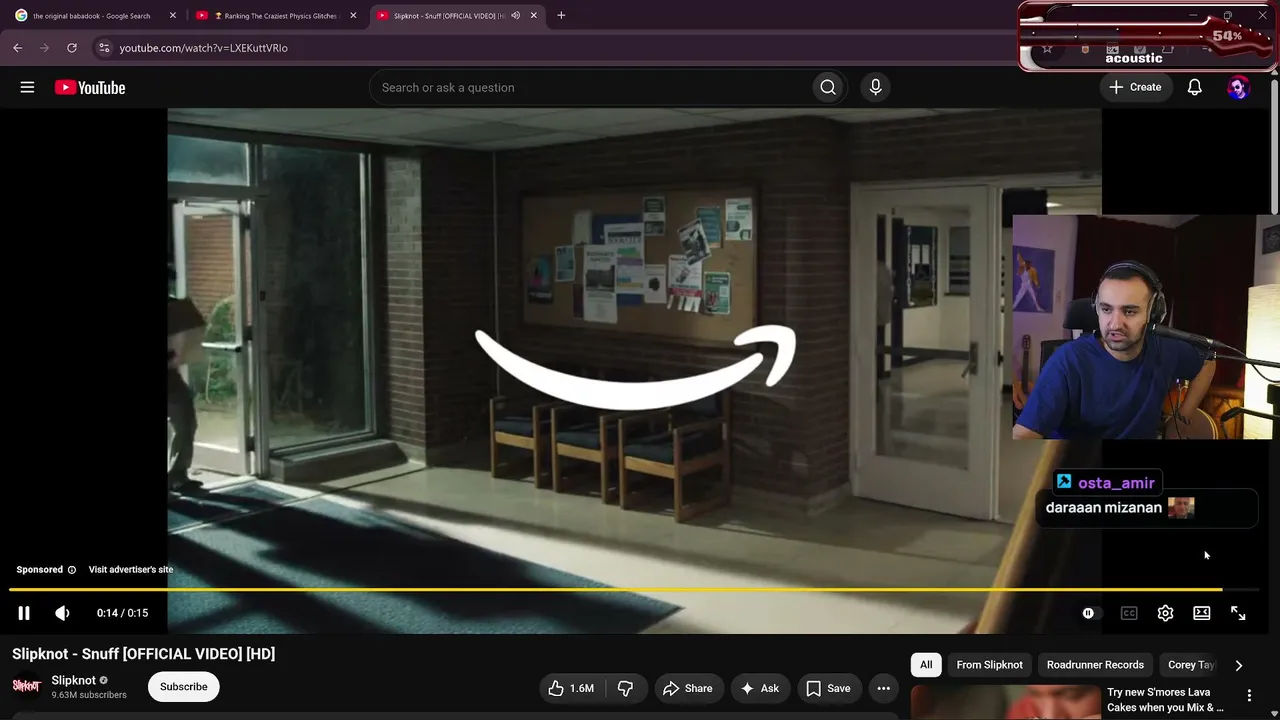Subscribe to the Slipknot channel
Image resolution: width=1280 pixels, height=720 pixels.
pos(184,687)
